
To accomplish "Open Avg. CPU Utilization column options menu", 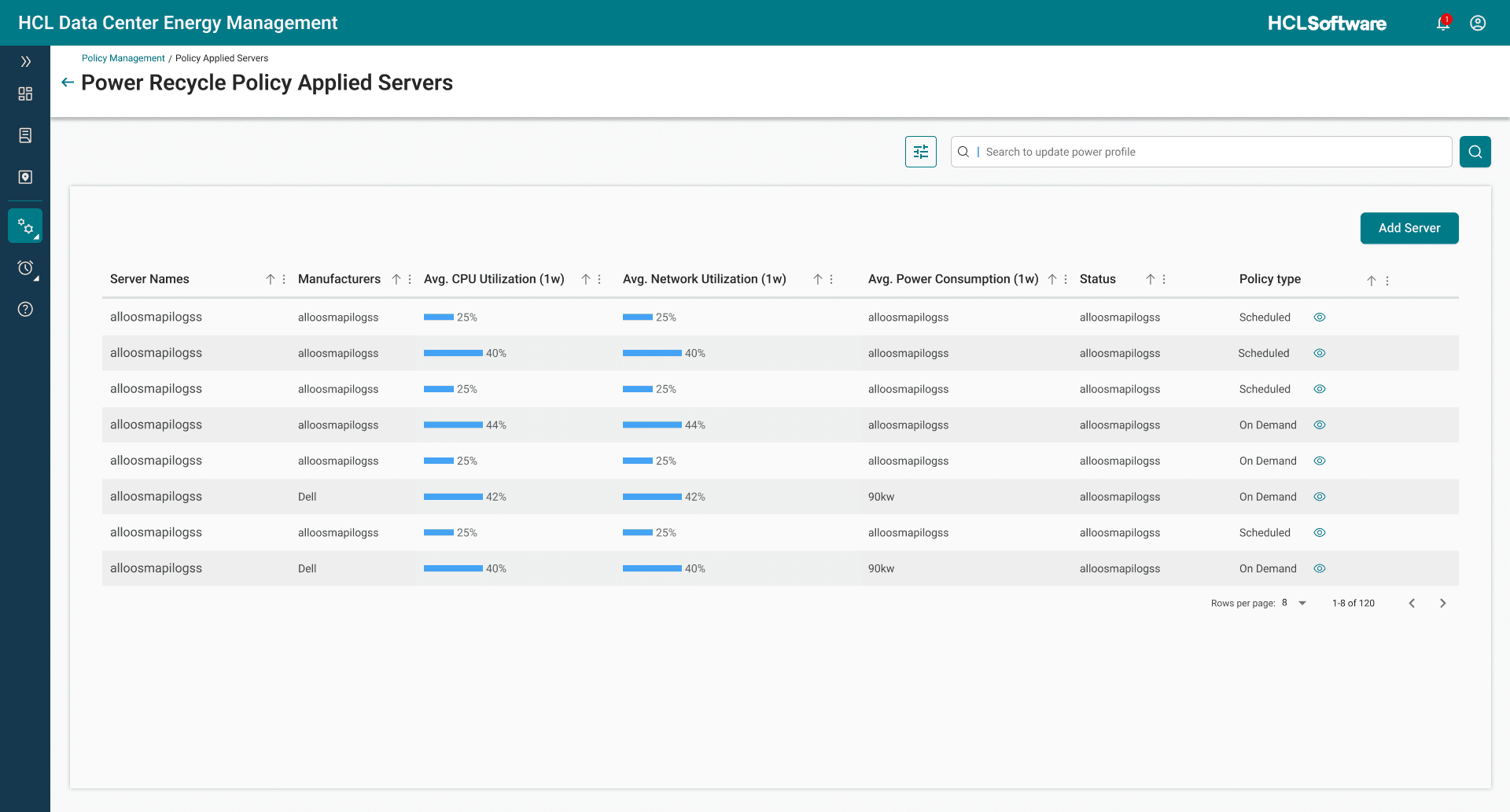I will coord(599,280).
